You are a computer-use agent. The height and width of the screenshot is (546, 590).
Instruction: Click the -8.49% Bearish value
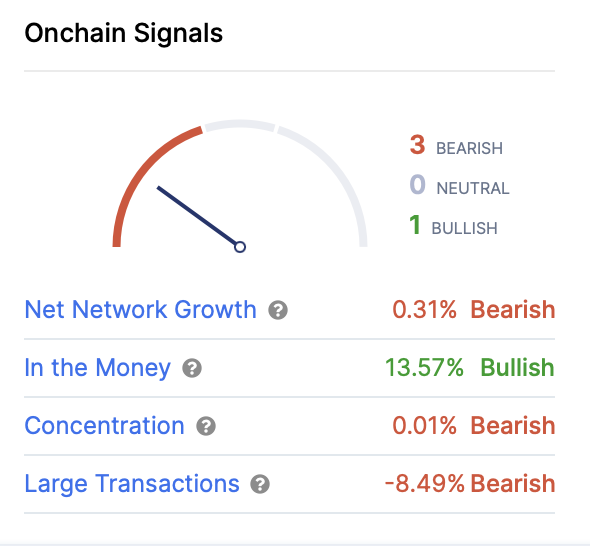(x=470, y=484)
